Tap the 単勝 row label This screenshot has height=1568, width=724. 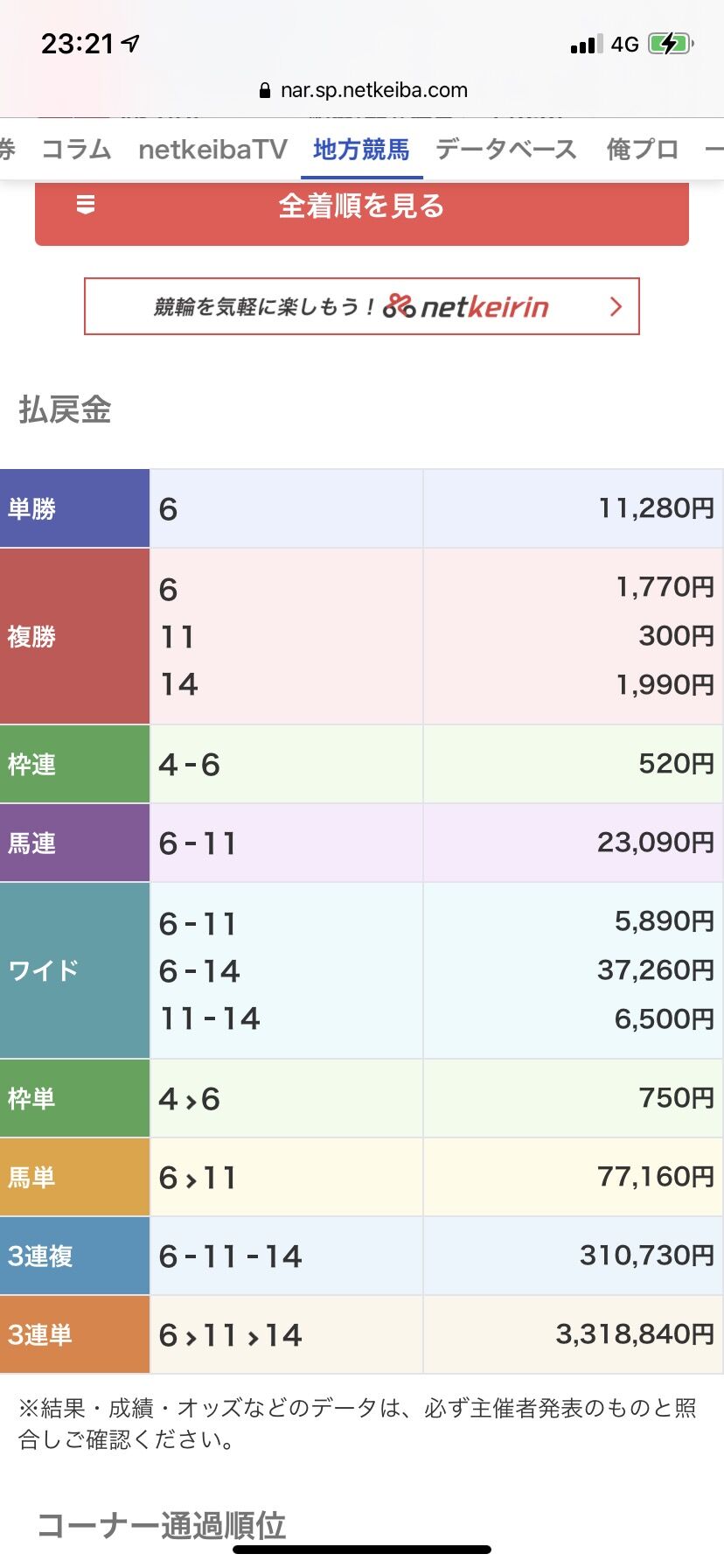[x=75, y=508]
